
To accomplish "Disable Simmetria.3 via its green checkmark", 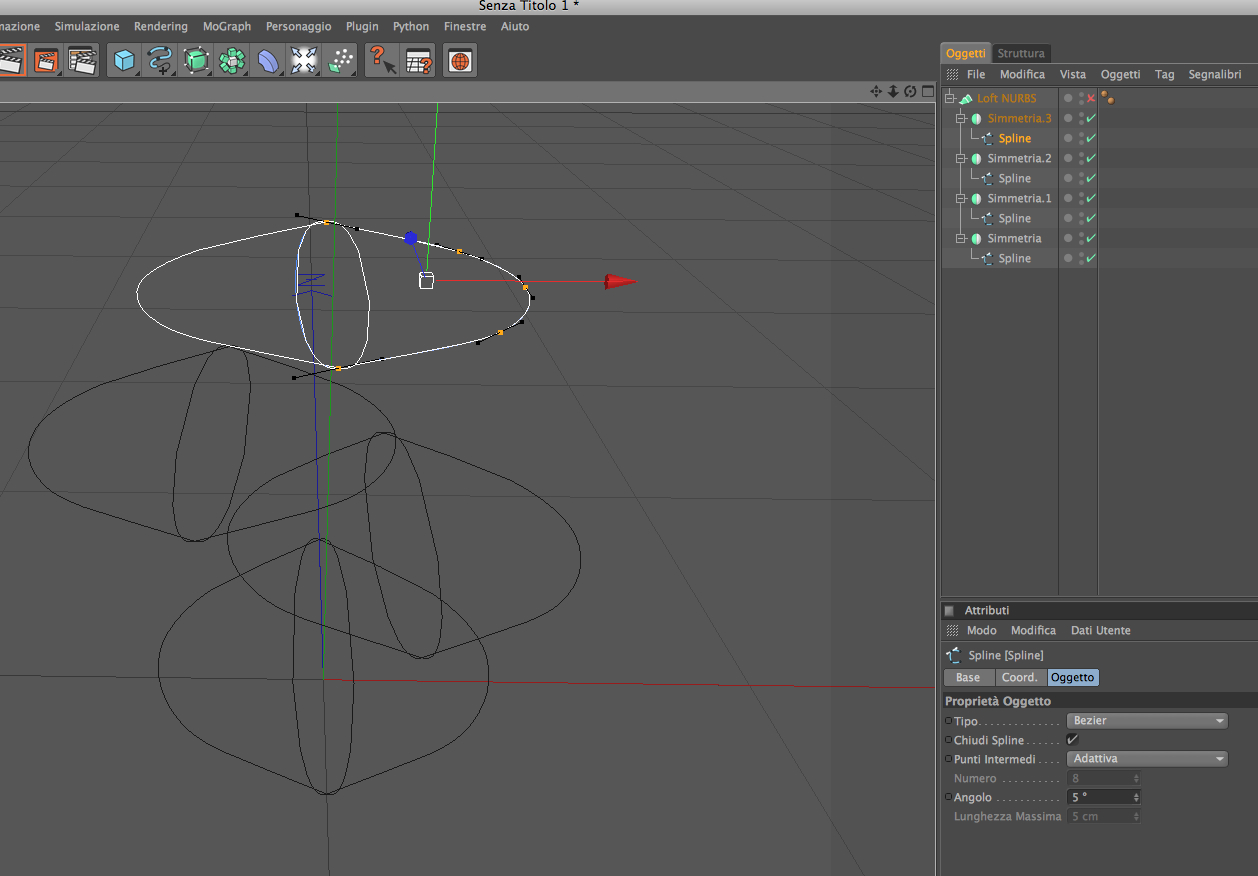I will pyautogui.click(x=1091, y=119).
